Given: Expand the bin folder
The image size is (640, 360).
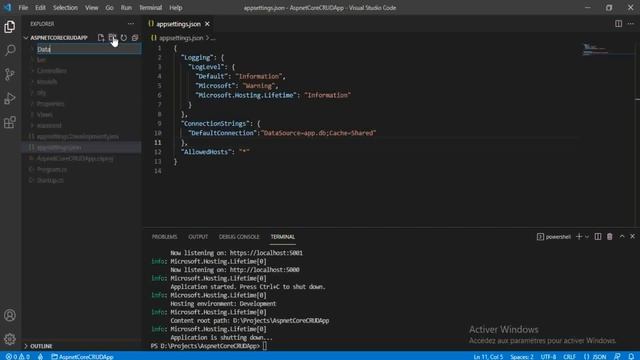Looking at the screenshot, I should pos(41,60).
